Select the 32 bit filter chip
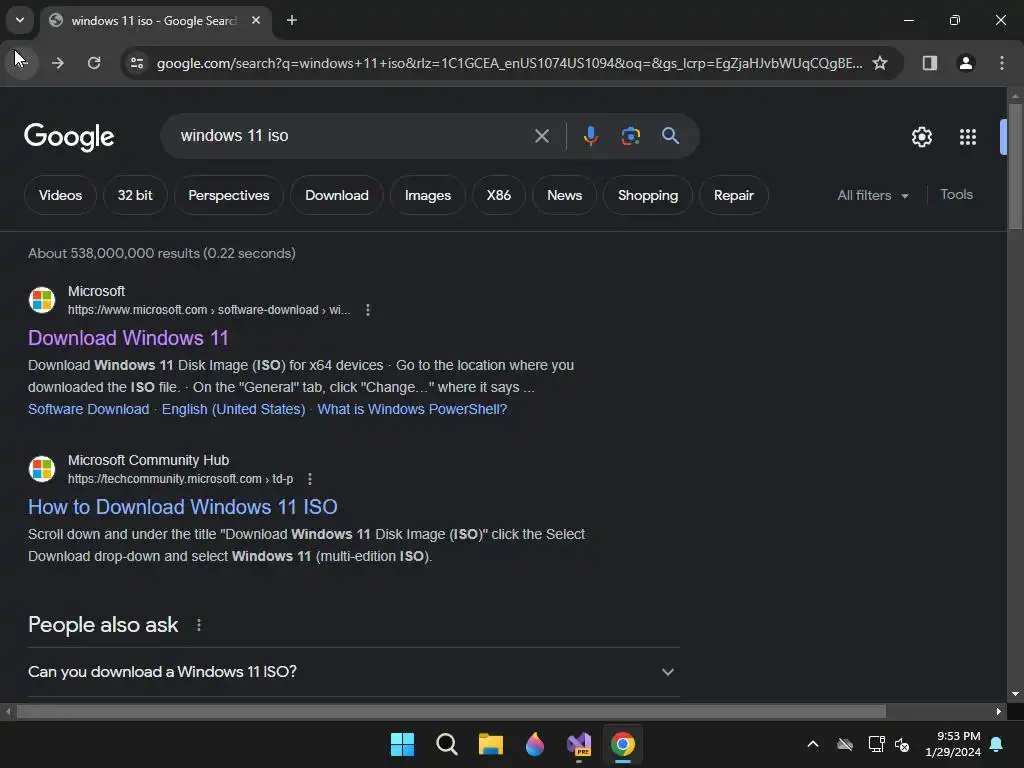This screenshot has width=1024, height=768. [135, 195]
